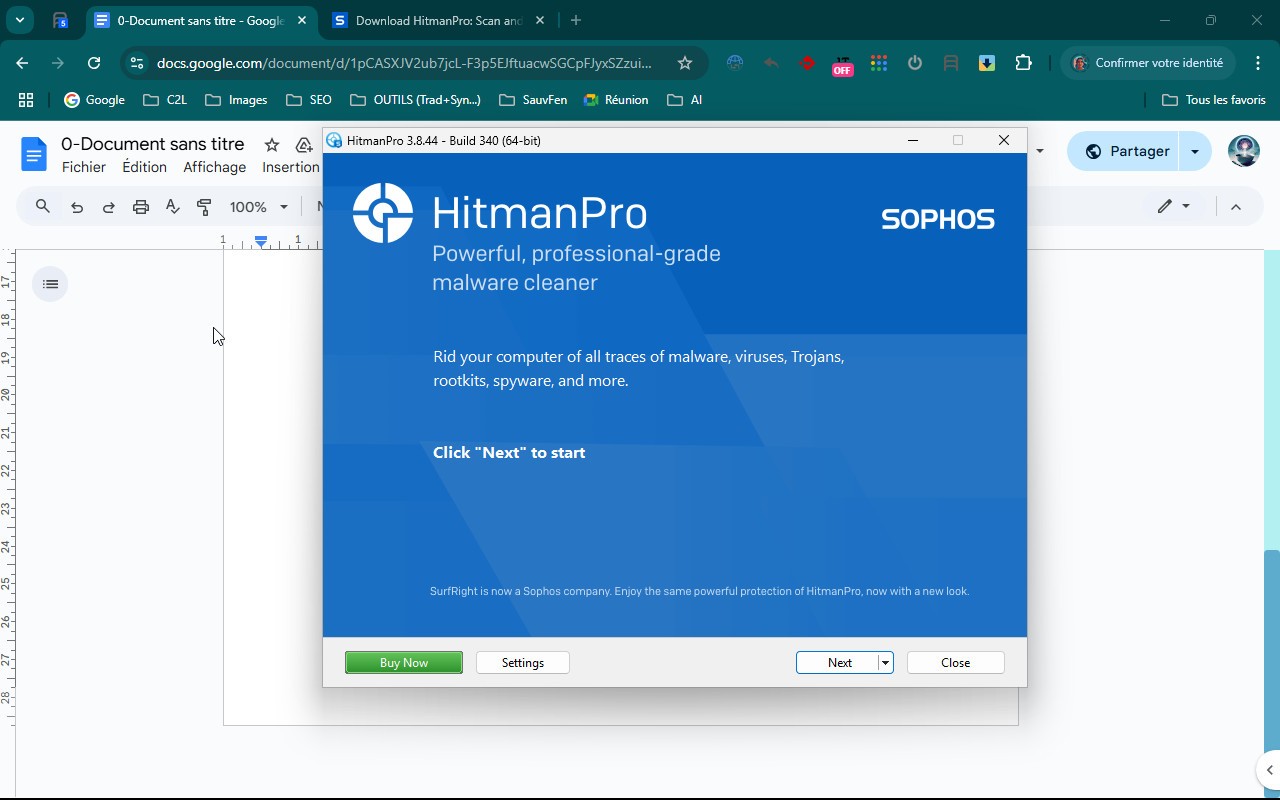
Task: Open the document outline via the list icon
Action: click(50, 283)
